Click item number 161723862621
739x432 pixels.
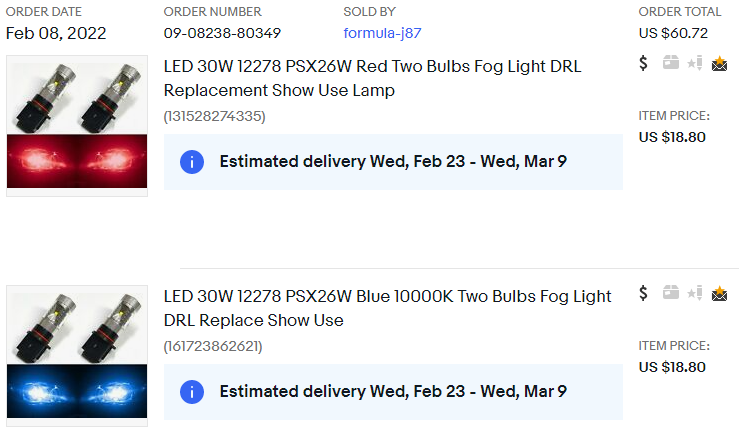coord(214,346)
